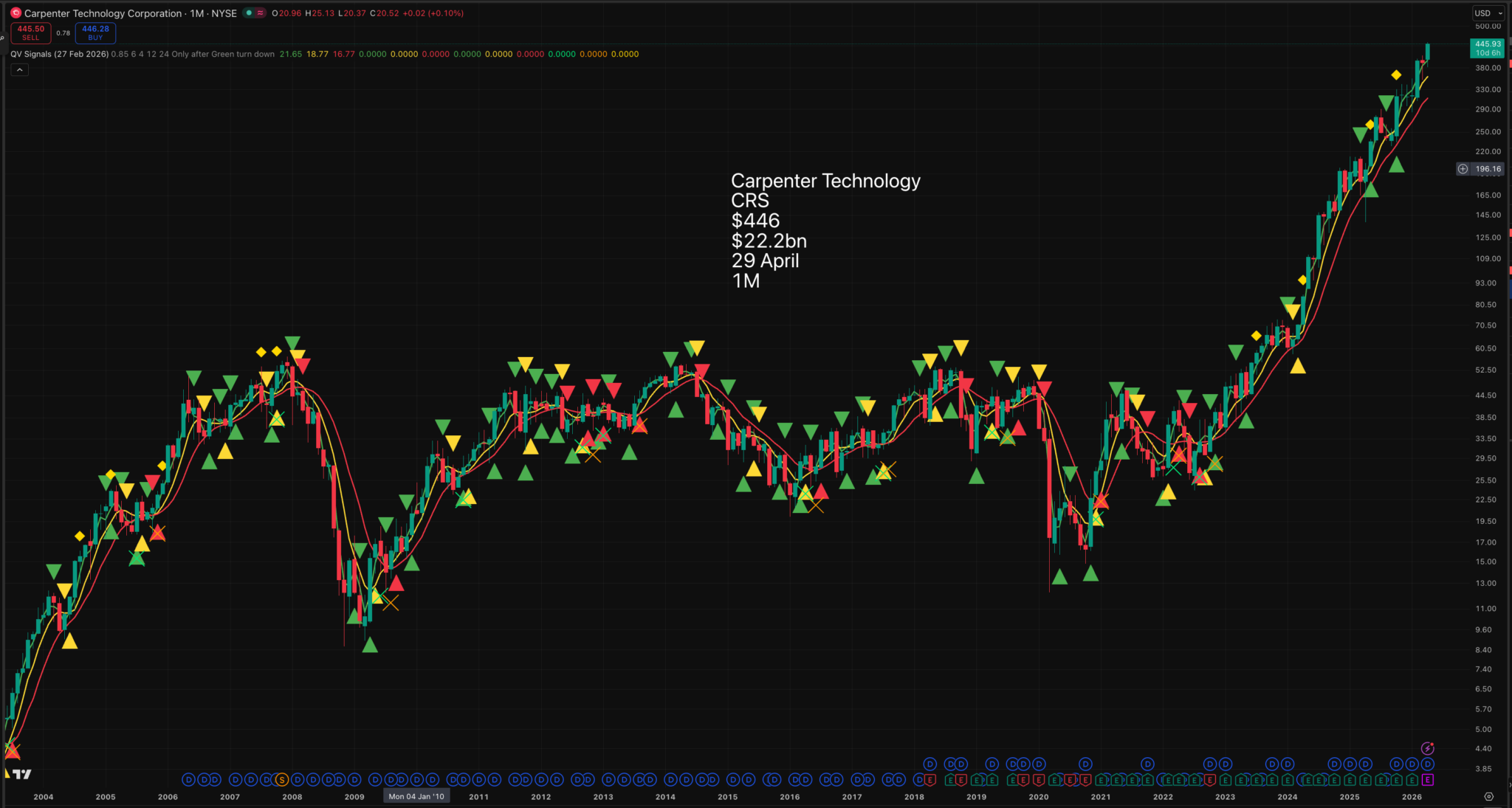Open symbol search via Carpenter Technology Corporation title
The height and width of the screenshot is (808, 1512).
click(103, 13)
